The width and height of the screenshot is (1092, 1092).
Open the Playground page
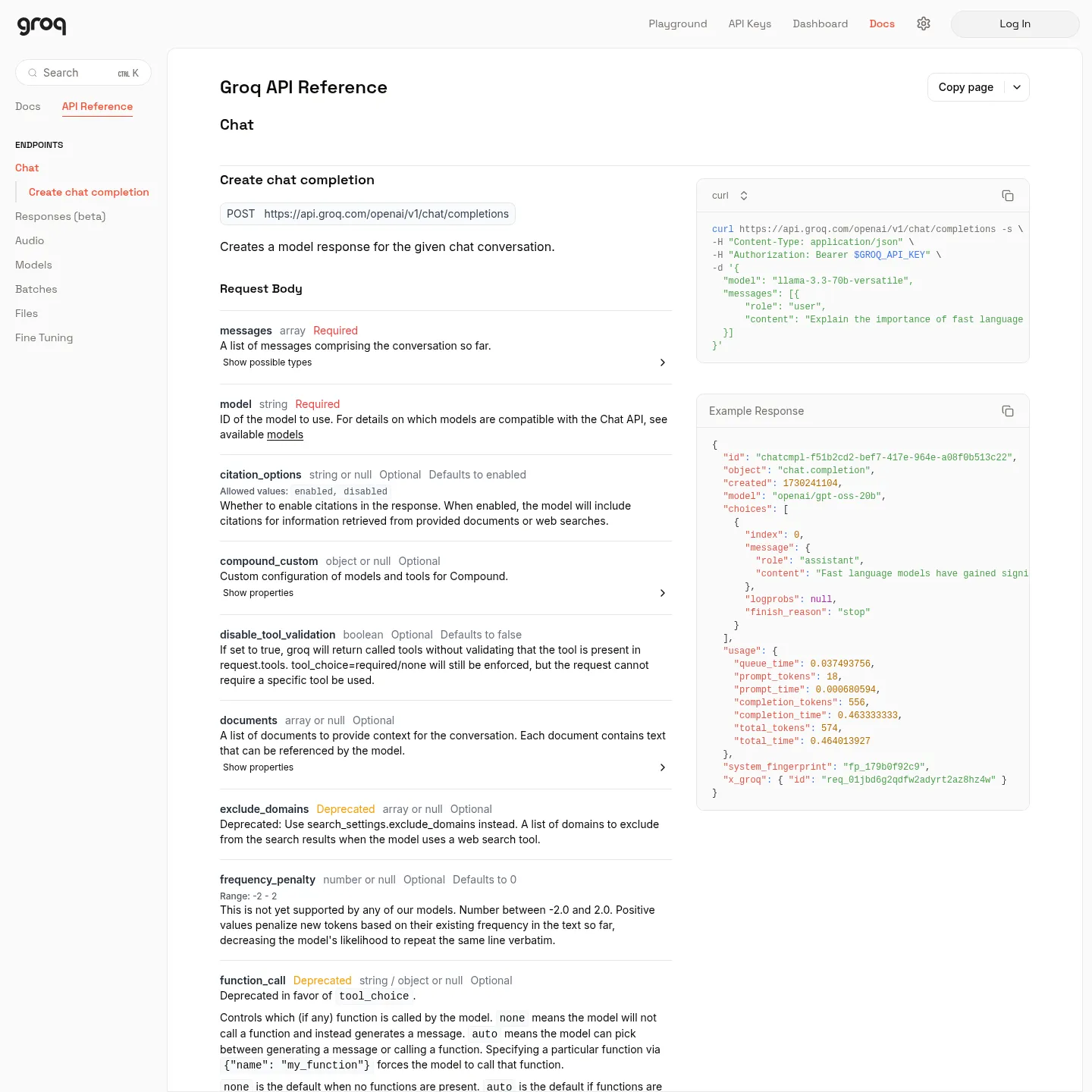coord(678,24)
